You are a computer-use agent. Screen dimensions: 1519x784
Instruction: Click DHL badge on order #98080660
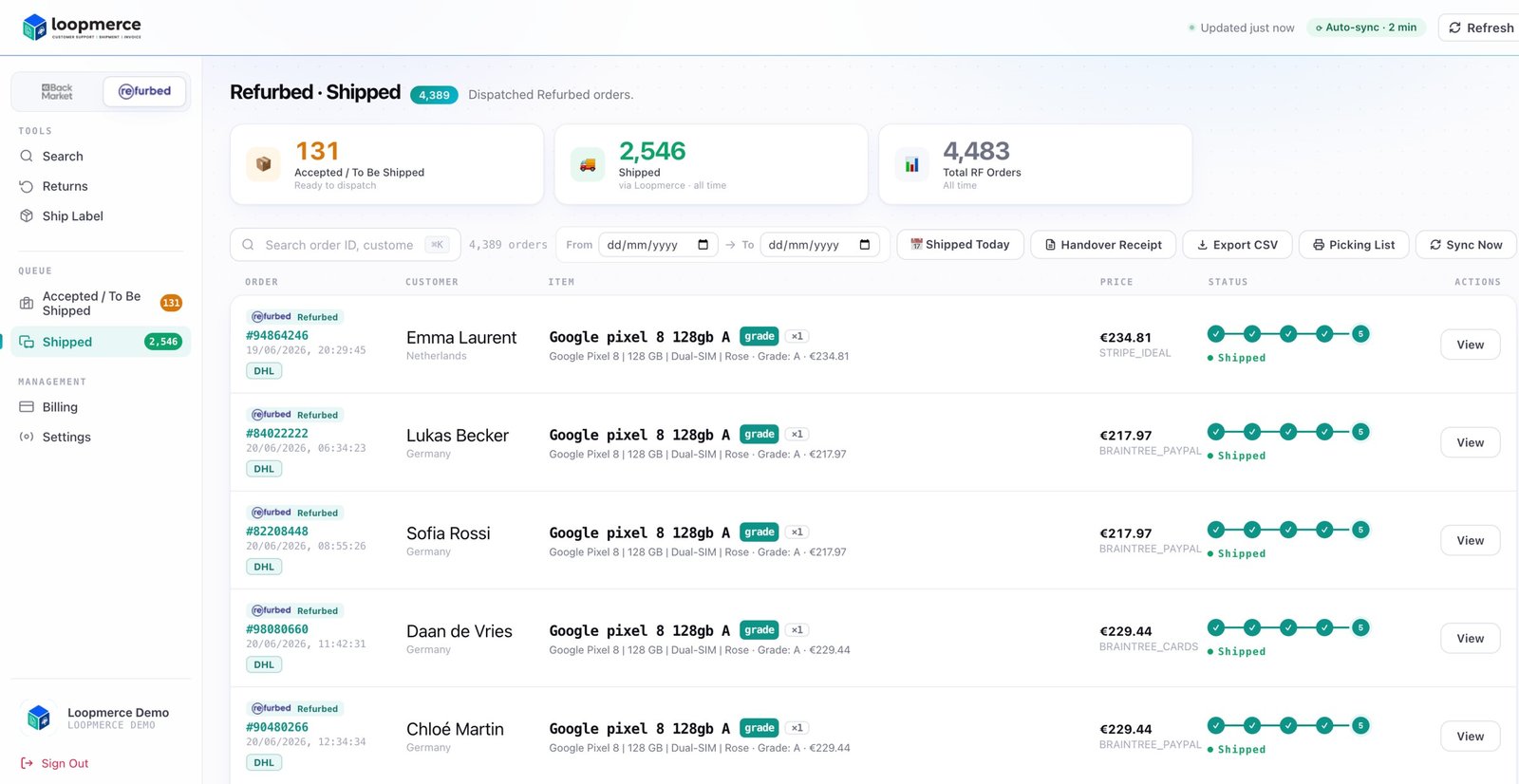coord(264,664)
